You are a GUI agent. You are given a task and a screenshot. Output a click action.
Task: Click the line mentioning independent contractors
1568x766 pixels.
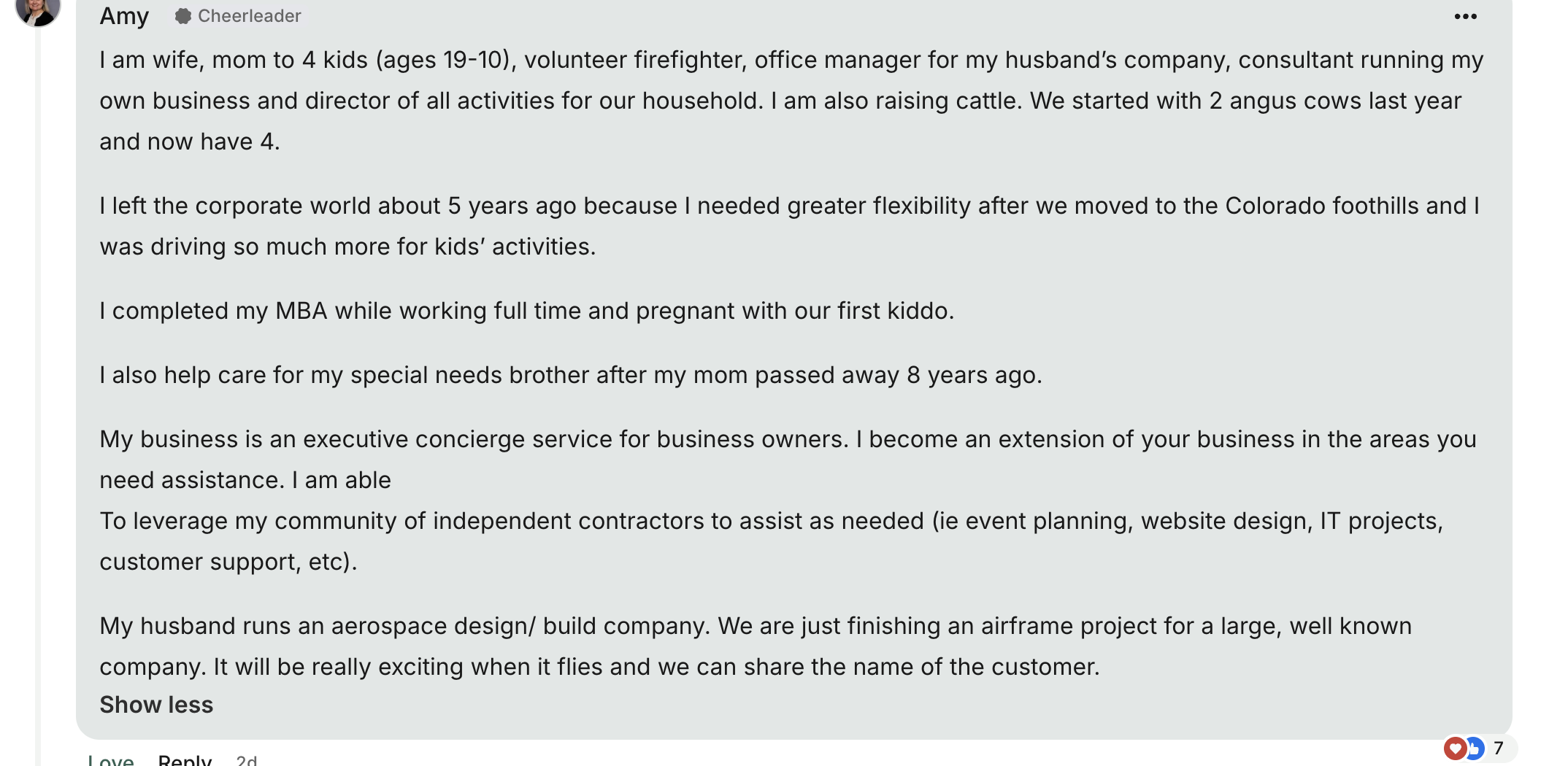pyautogui.click(x=772, y=521)
